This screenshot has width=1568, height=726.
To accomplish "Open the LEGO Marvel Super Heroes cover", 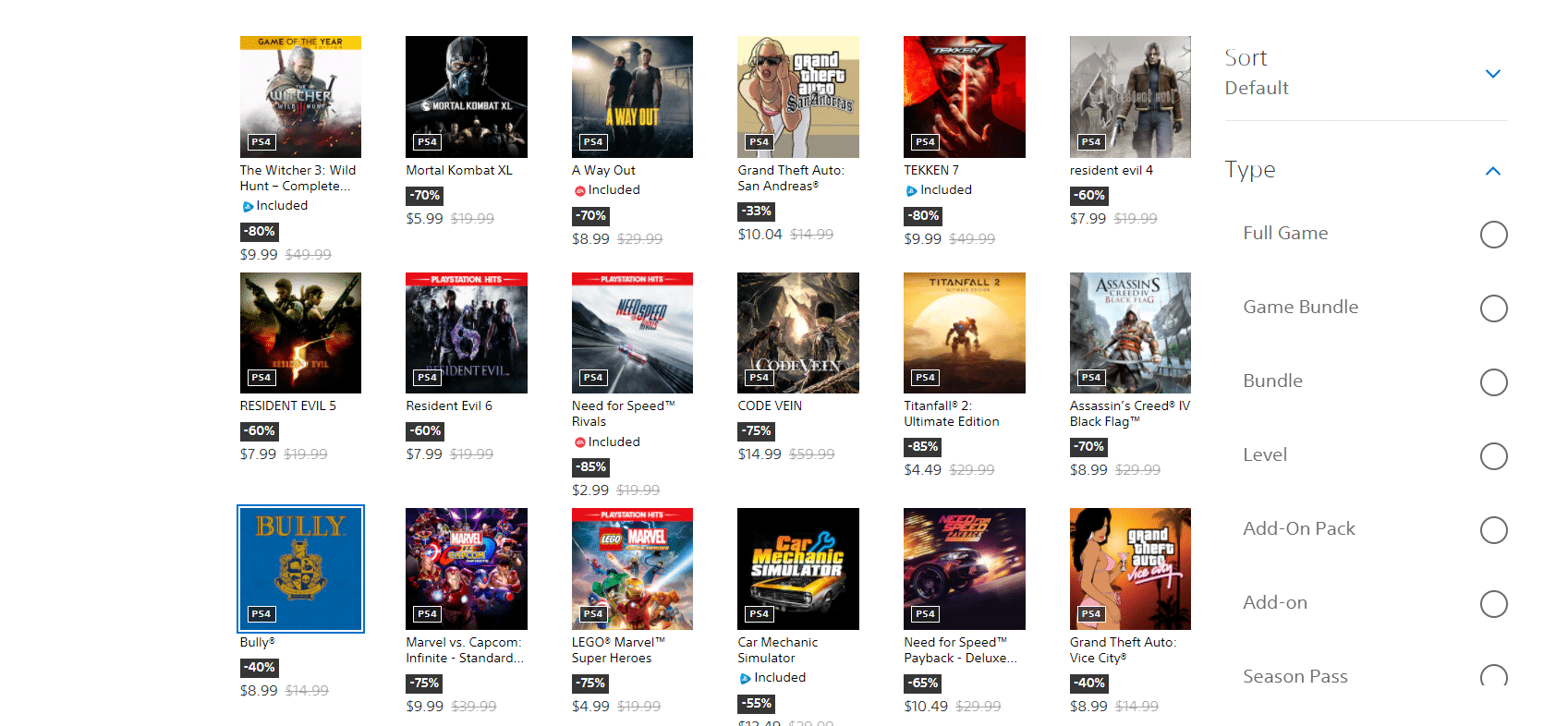I will [632, 569].
